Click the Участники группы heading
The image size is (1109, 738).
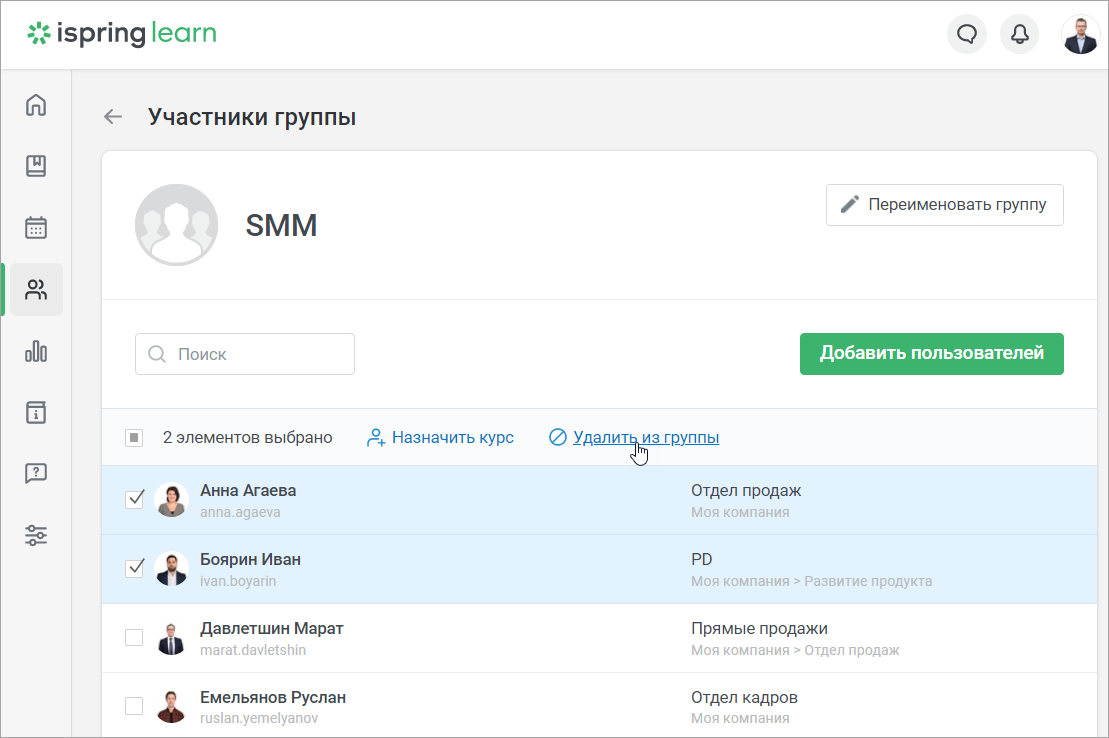coord(252,117)
